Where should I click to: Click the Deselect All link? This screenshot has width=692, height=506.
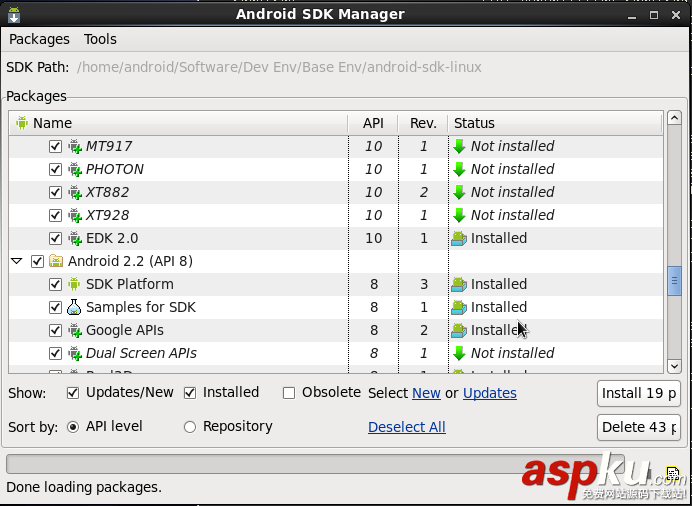click(x=407, y=427)
